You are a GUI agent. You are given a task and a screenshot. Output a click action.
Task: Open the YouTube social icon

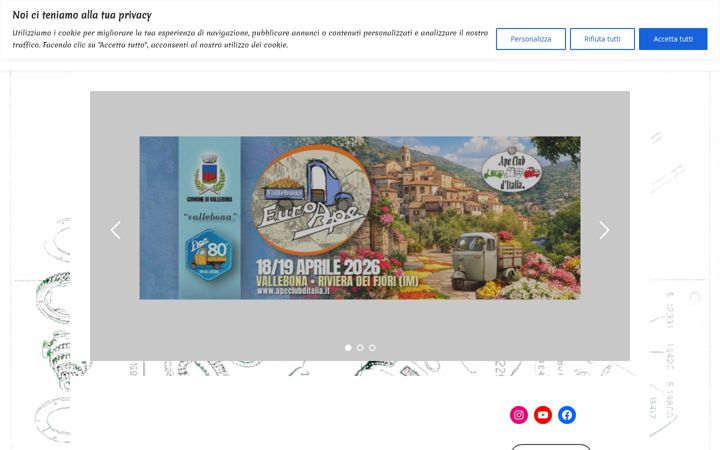(543, 415)
